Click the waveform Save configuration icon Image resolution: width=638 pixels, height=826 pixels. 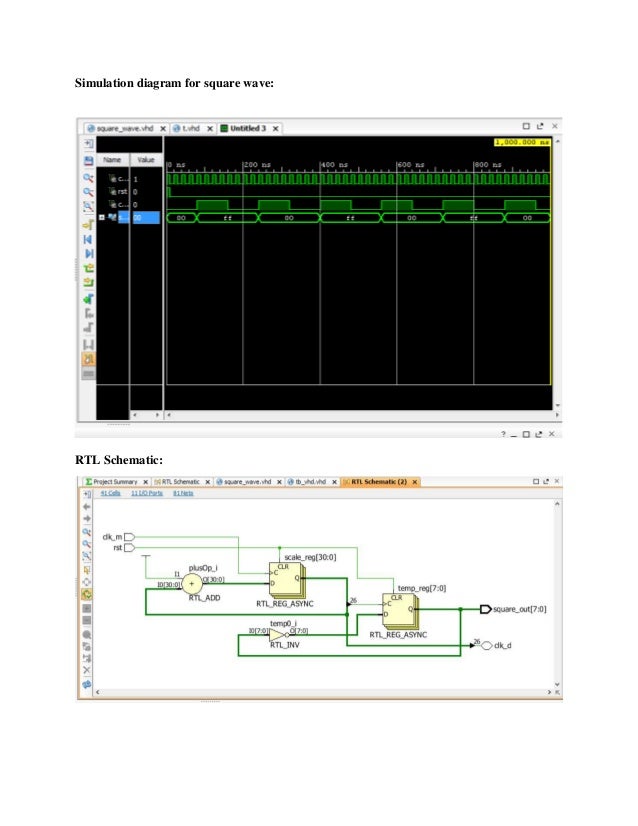tap(89, 161)
